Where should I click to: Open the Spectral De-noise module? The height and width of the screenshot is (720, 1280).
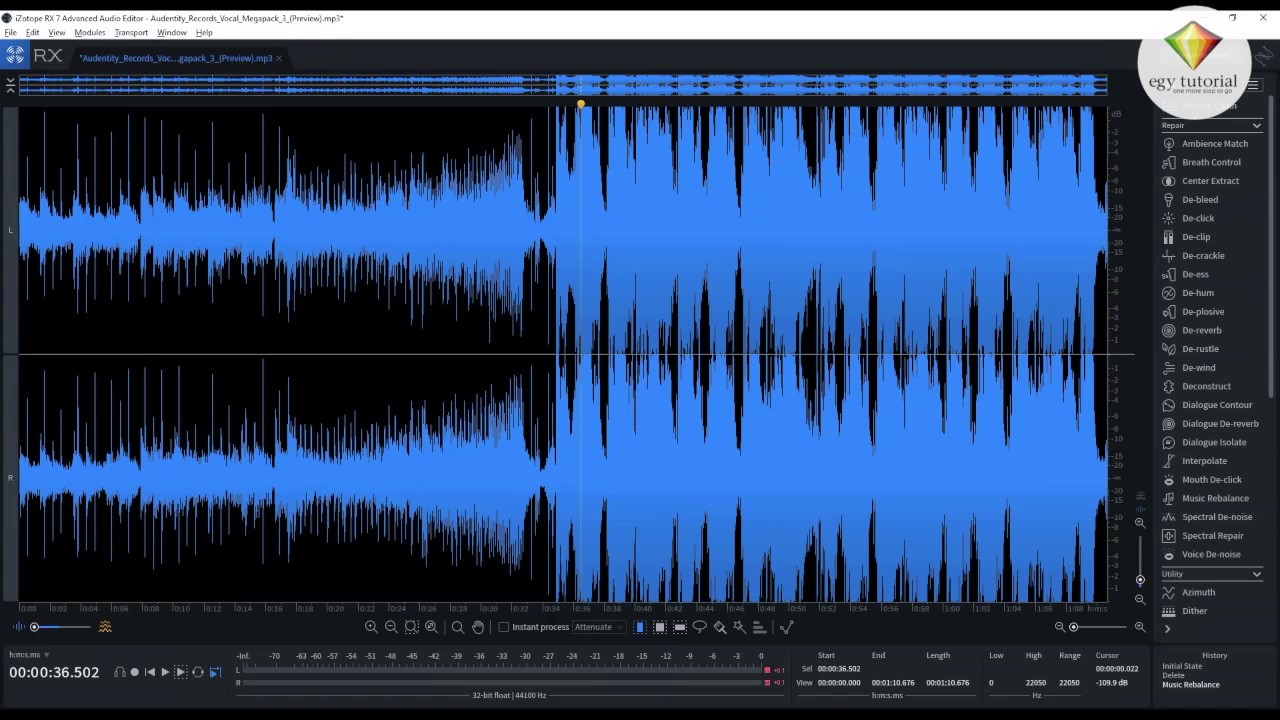1207,517
